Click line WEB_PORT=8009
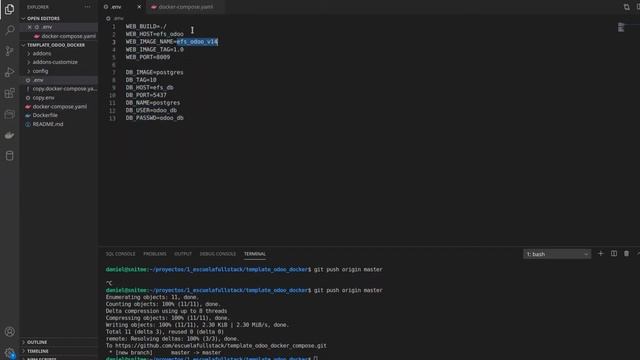 click(x=148, y=57)
